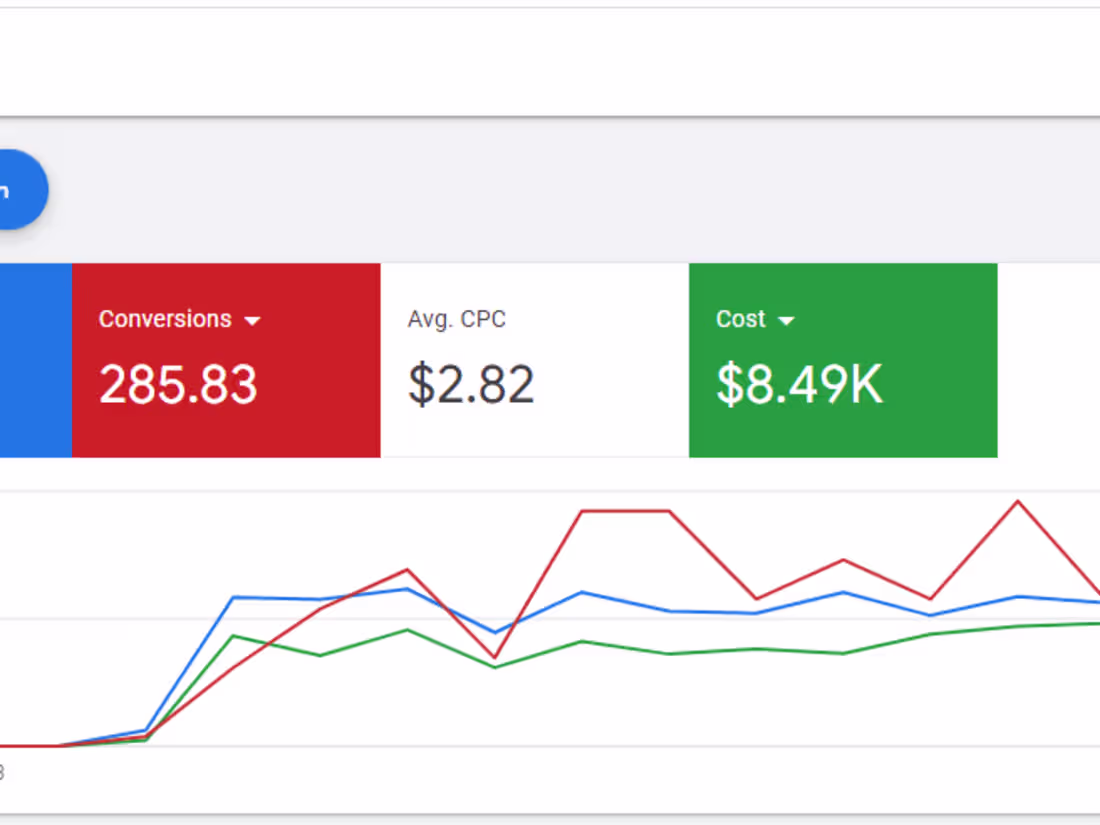The height and width of the screenshot is (825, 1100).
Task: Select the red conversions trend line
Action: tap(620, 510)
